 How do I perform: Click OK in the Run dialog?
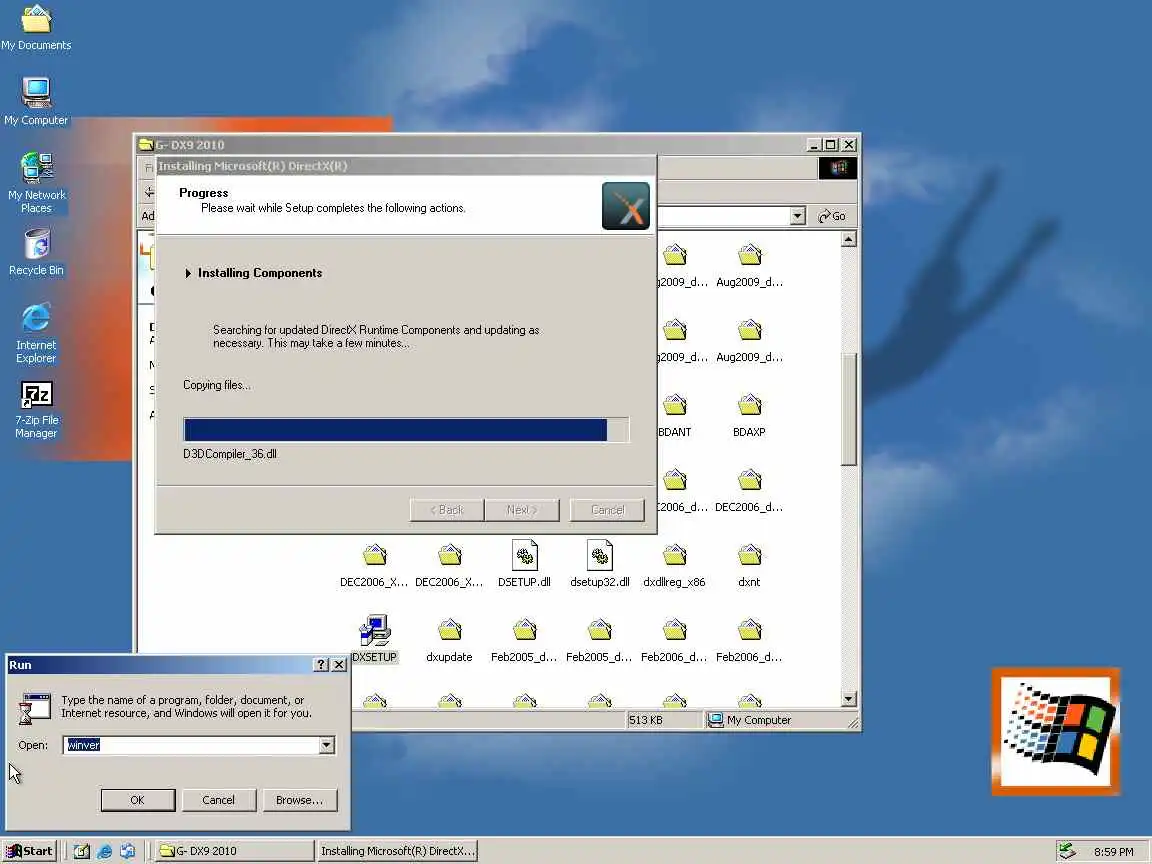(137, 800)
